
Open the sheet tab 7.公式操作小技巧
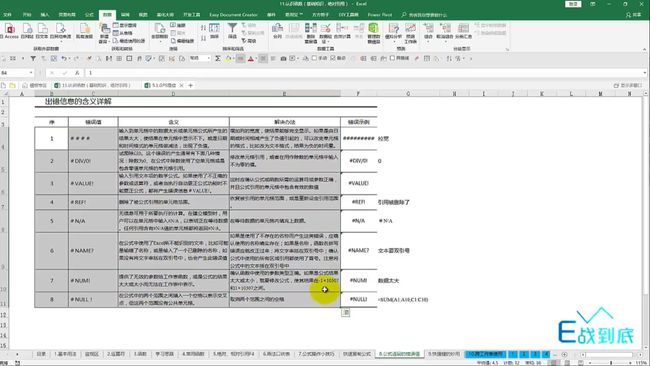[316, 354]
